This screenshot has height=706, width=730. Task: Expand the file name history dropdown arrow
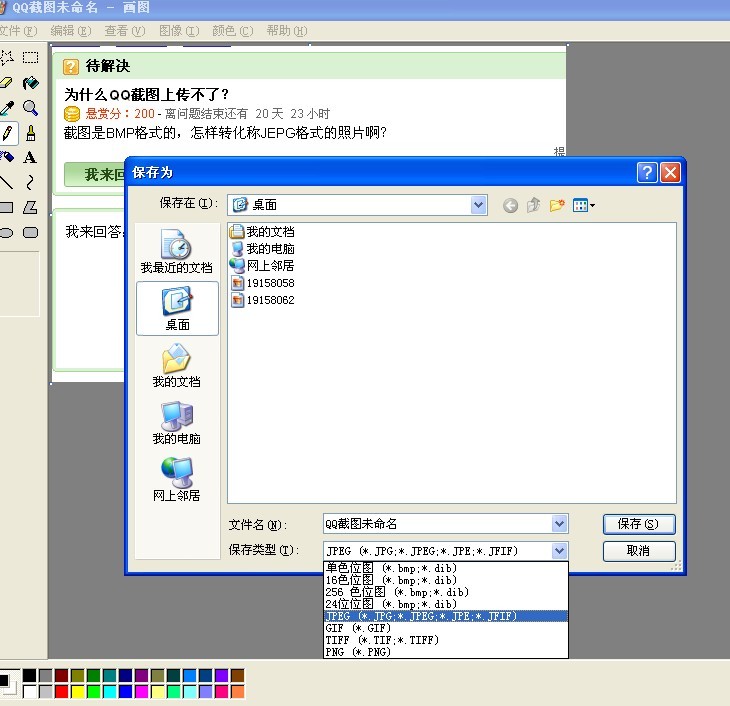560,524
